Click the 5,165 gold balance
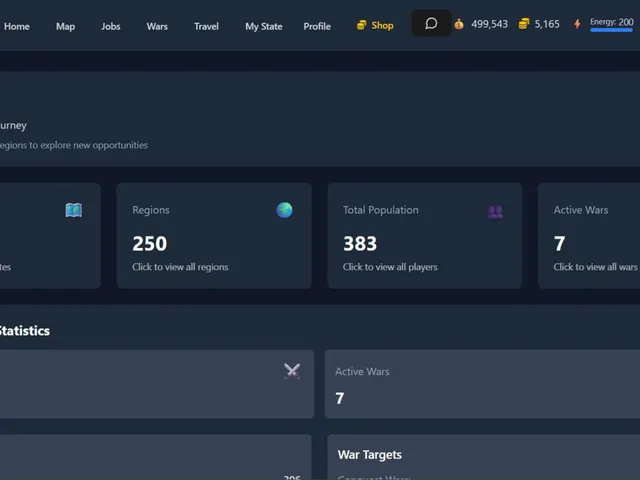Screen dimensions: 640x480 [x=547, y=24]
